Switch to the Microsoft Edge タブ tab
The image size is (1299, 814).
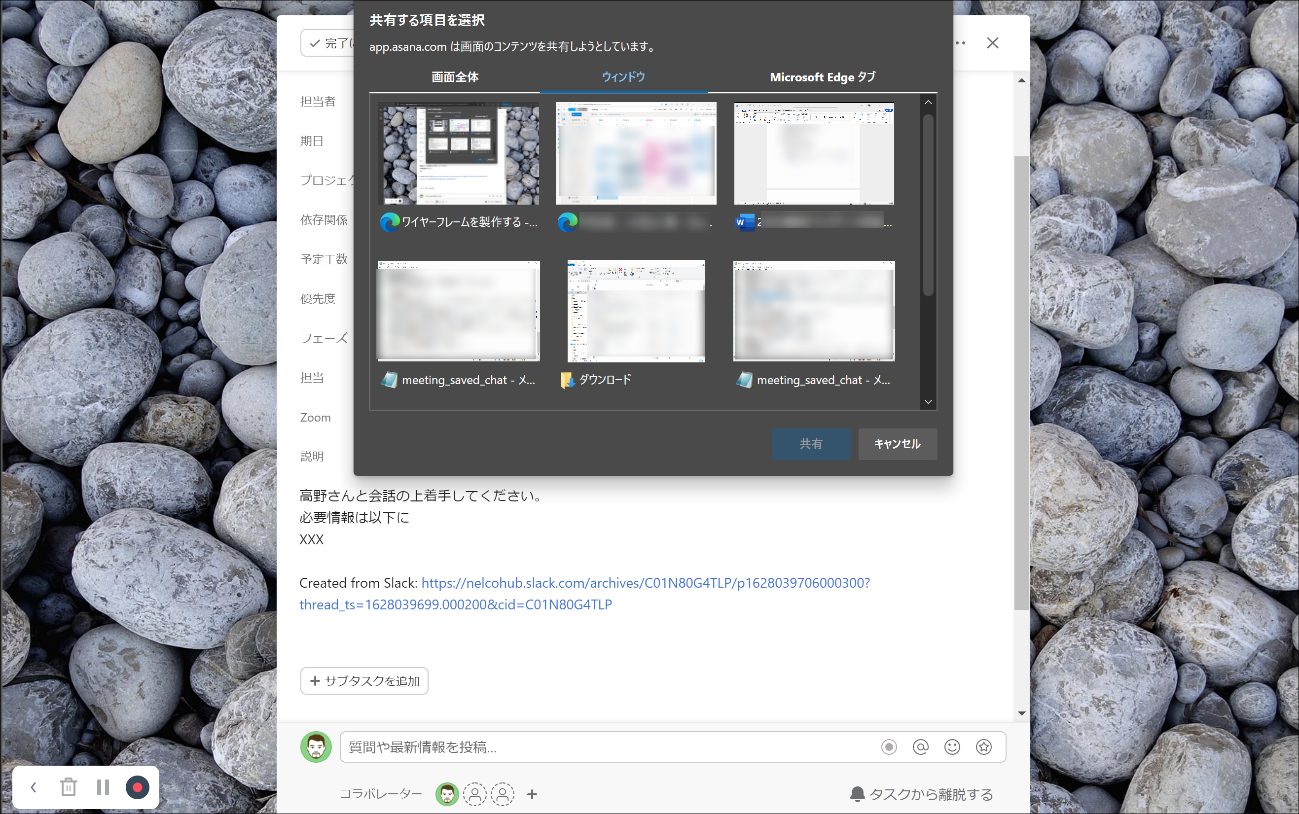click(822, 77)
